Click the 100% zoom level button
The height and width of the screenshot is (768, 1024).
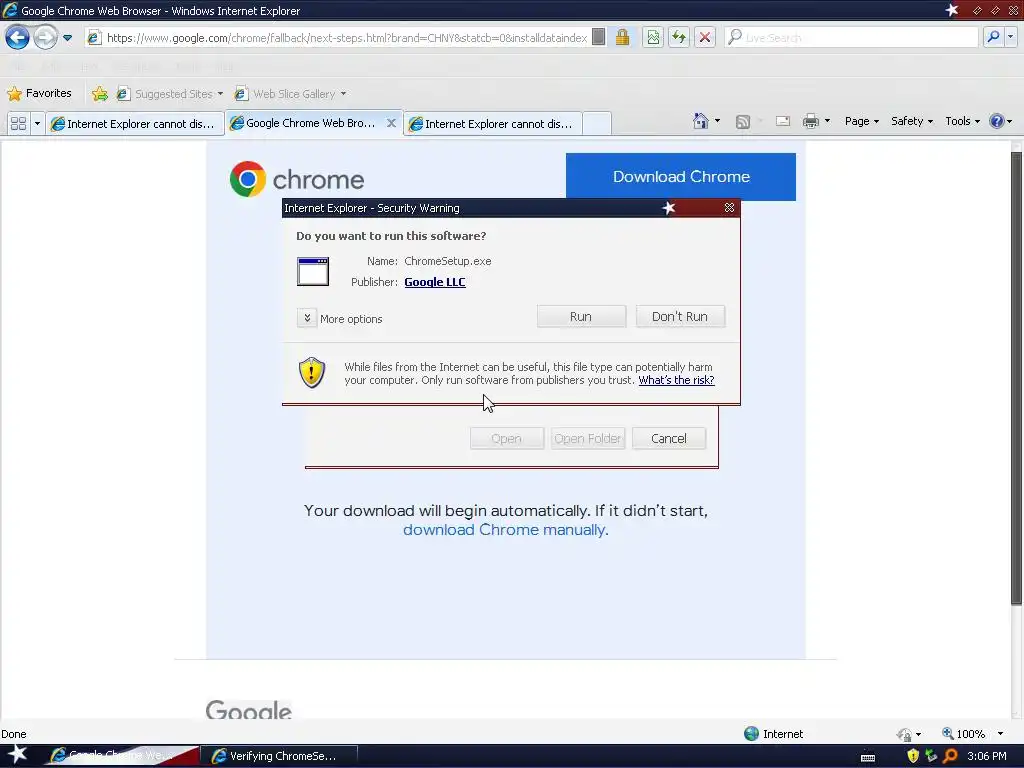tap(963, 734)
